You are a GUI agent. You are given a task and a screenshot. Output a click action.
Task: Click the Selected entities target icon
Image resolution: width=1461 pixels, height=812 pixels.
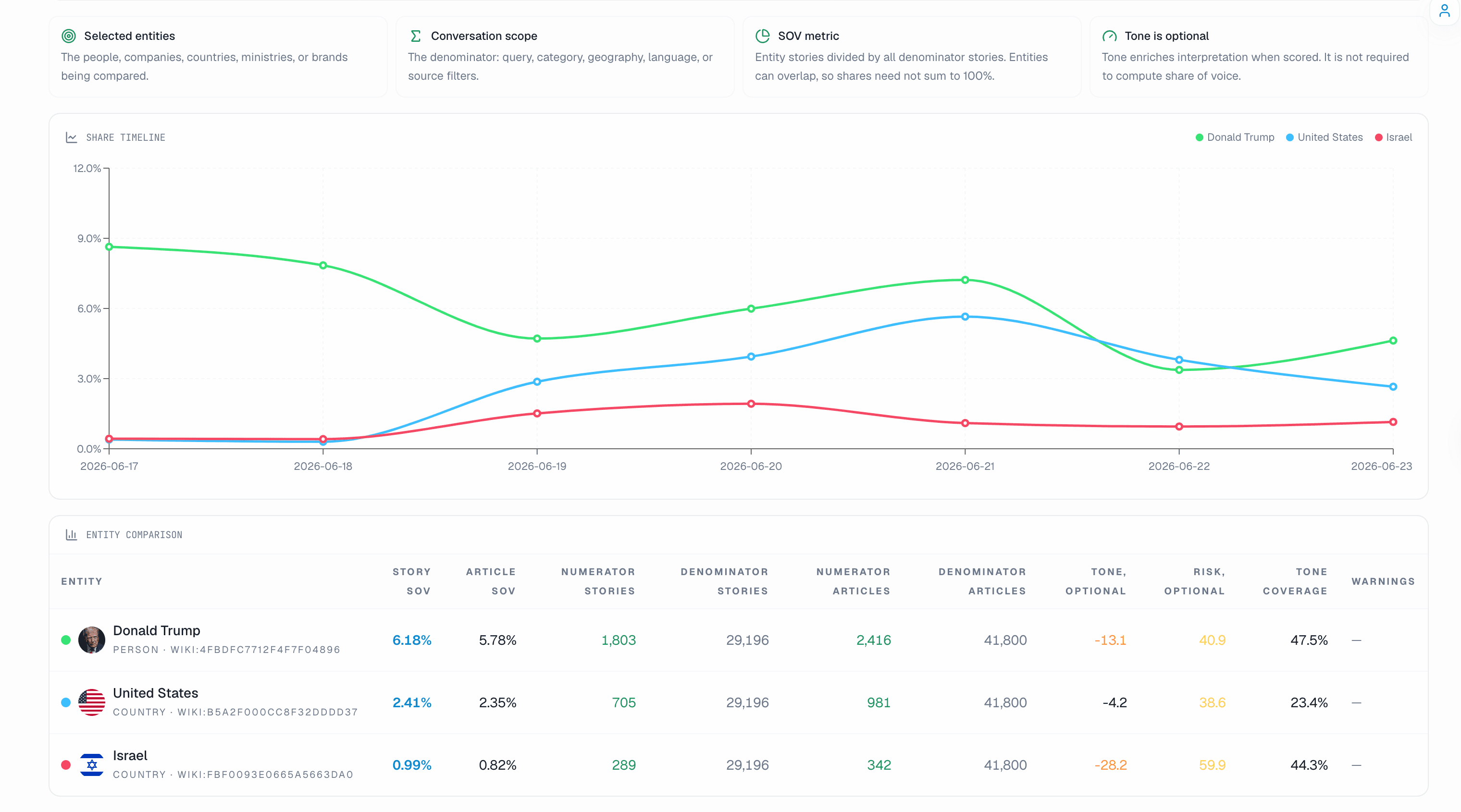click(69, 36)
